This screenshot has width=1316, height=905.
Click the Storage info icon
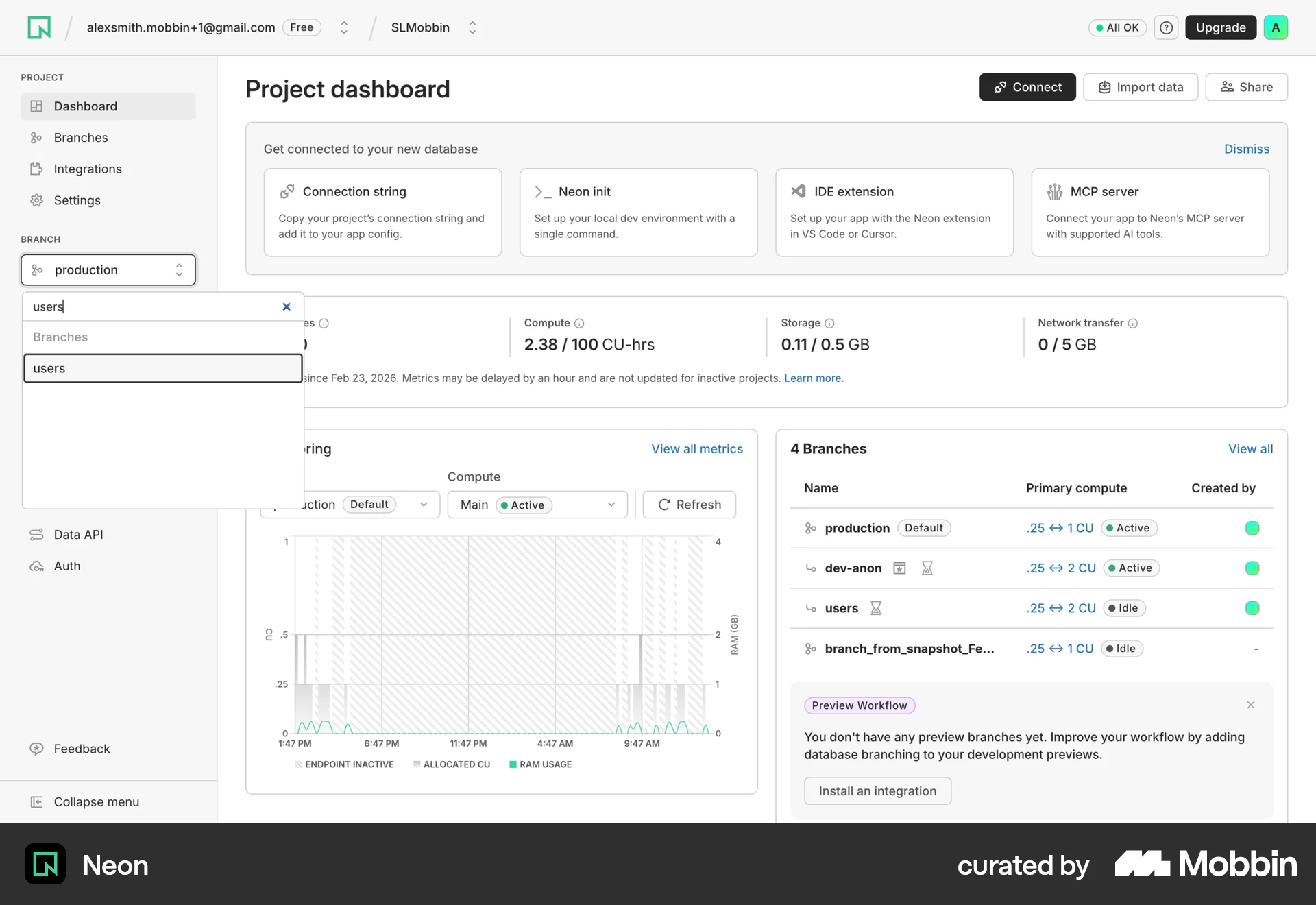tap(829, 323)
